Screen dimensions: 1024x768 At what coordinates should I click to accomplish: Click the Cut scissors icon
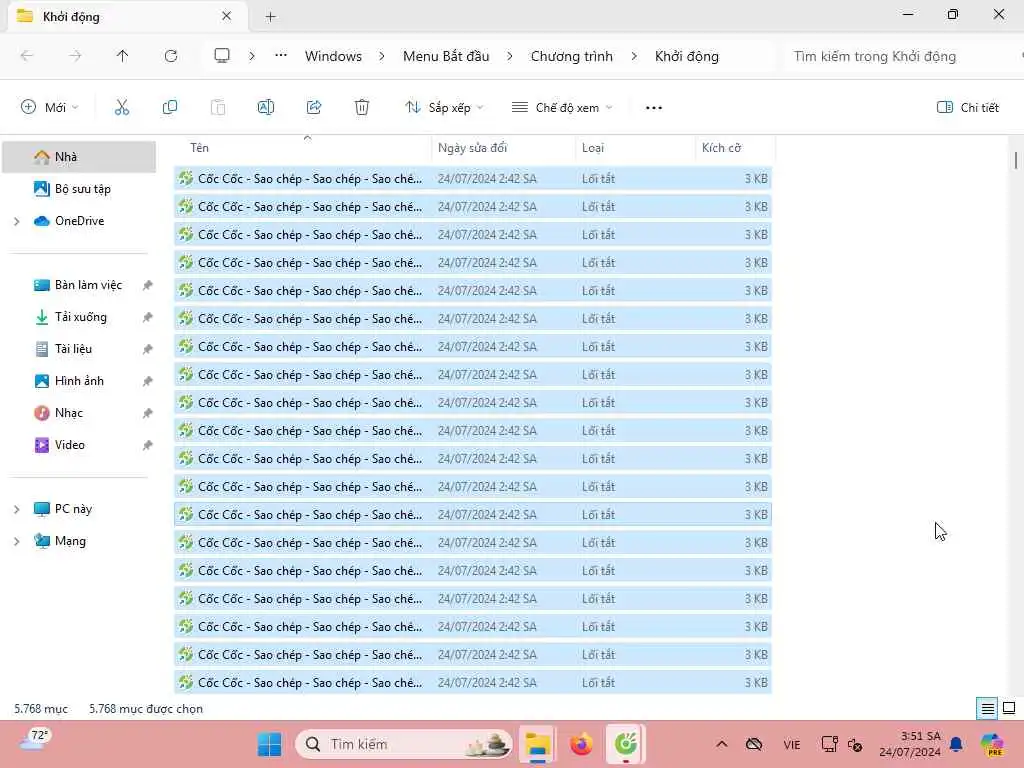point(121,108)
